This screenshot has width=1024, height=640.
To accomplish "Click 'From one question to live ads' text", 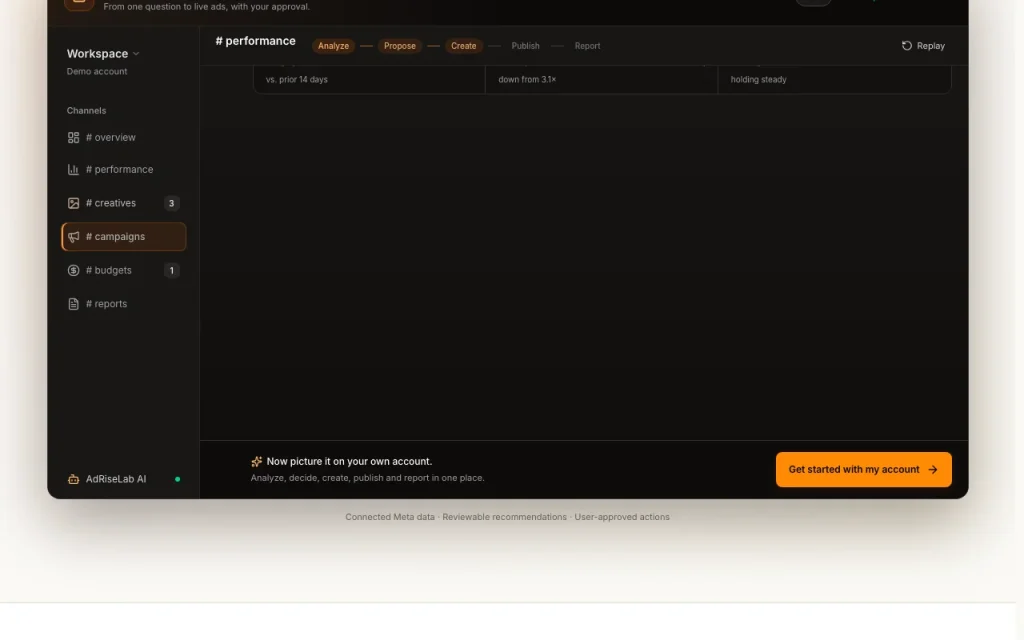I will point(206,7).
